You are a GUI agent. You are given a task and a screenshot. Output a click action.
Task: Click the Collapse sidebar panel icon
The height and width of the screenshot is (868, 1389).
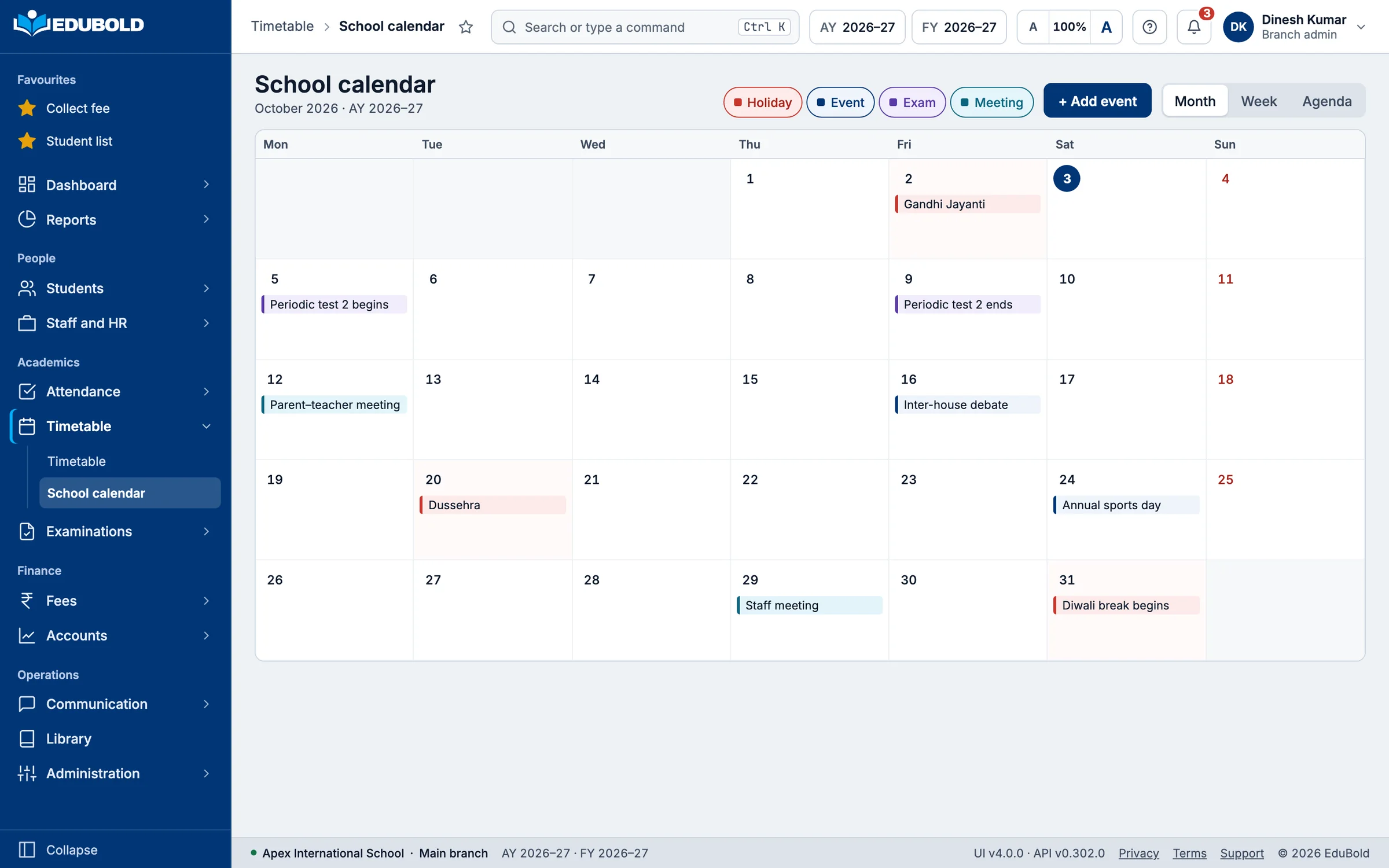tap(27, 849)
